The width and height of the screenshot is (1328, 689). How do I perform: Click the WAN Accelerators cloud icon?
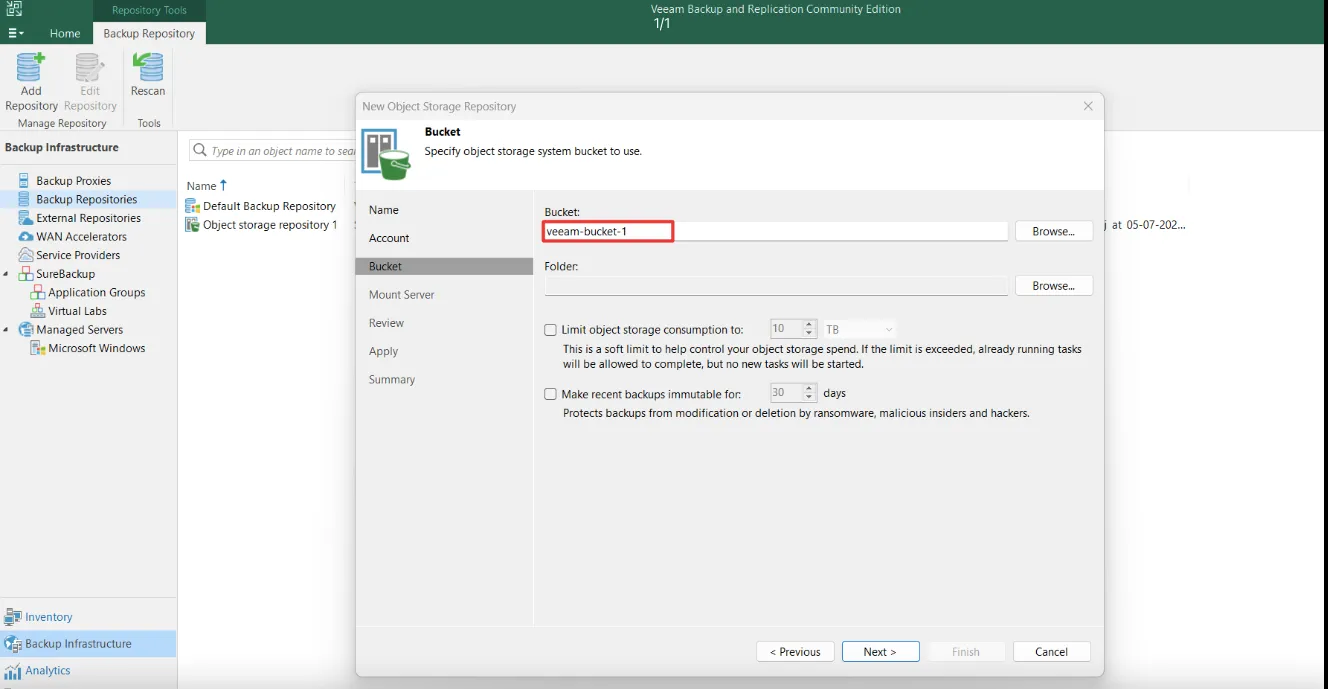pyautogui.click(x=25, y=237)
